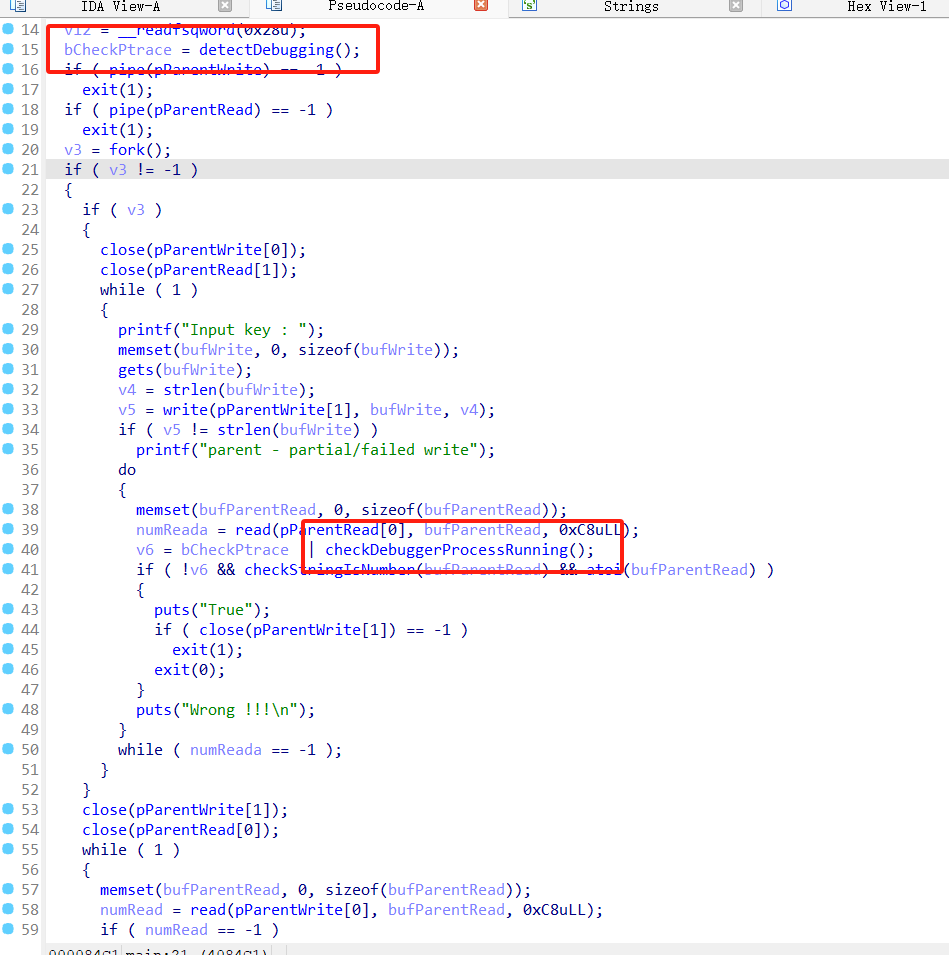Set breakpoint marker at line 41
The image size is (949, 955).
[8, 568]
